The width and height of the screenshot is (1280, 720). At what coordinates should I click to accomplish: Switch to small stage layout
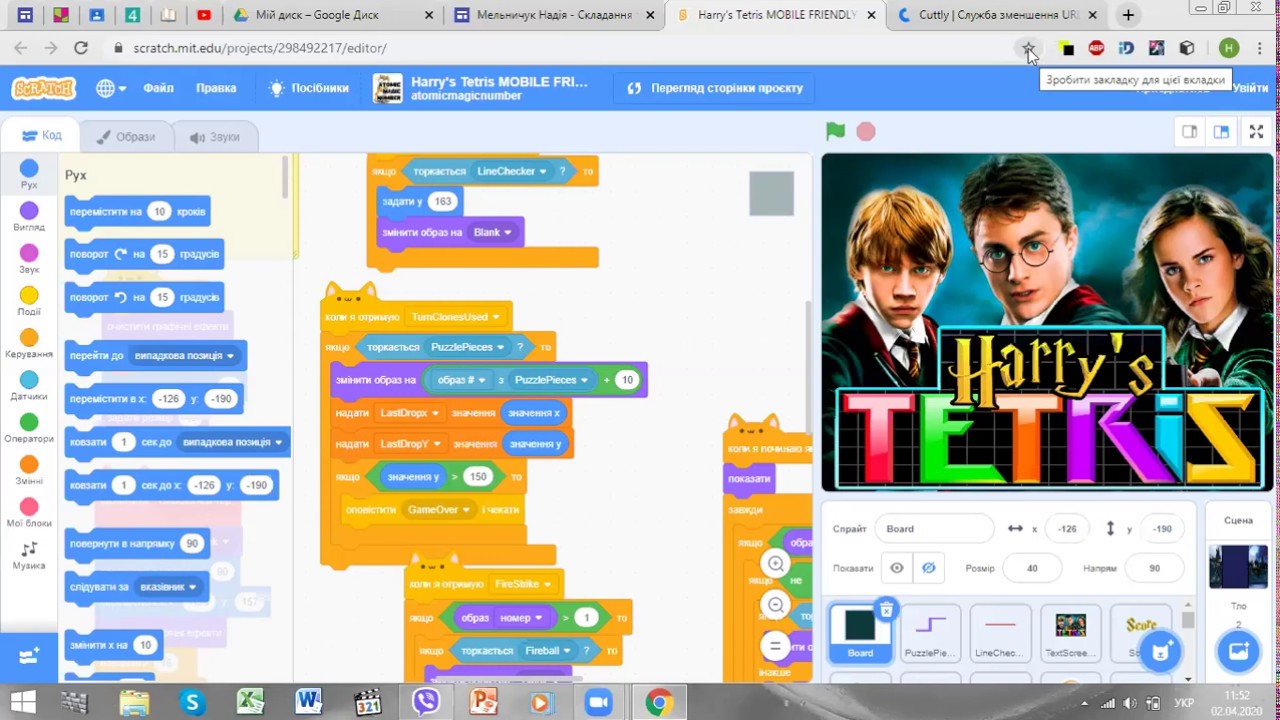click(x=1189, y=131)
